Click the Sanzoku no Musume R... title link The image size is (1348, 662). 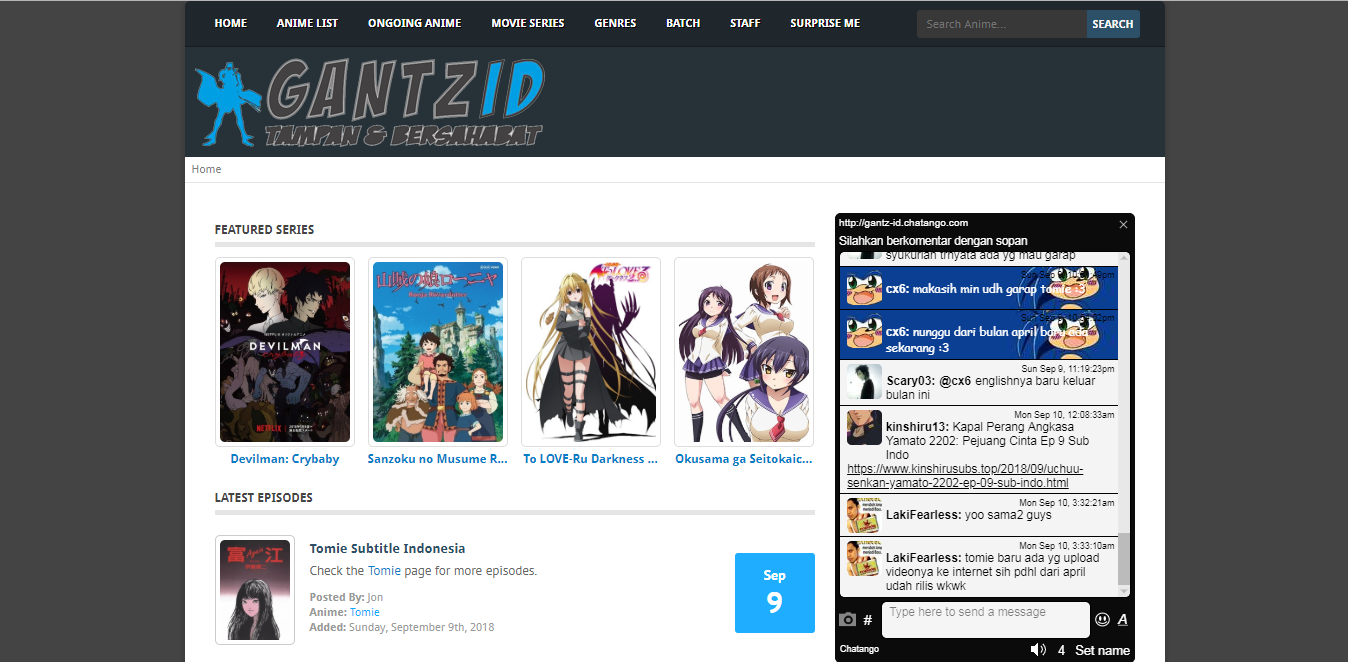click(438, 459)
